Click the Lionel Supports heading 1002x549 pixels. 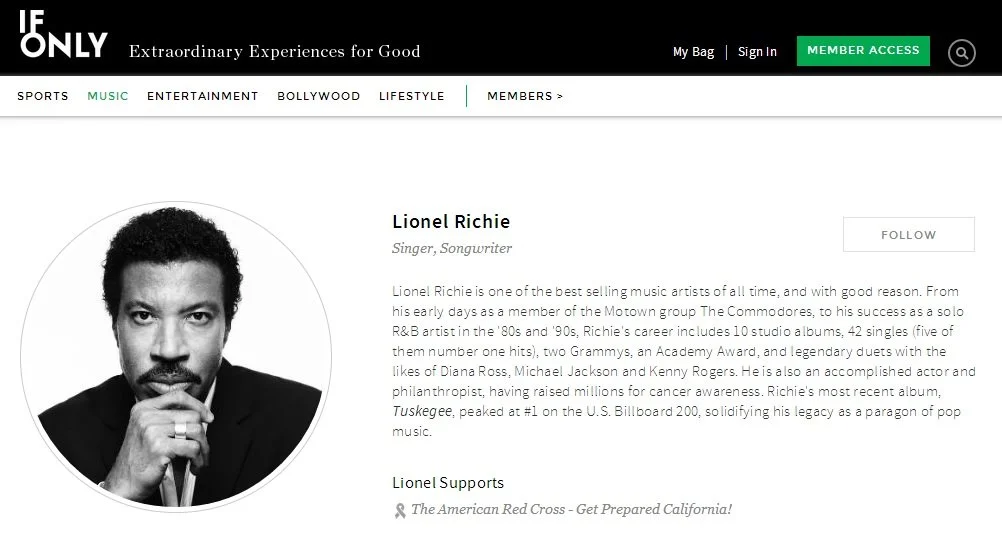coord(448,483)
